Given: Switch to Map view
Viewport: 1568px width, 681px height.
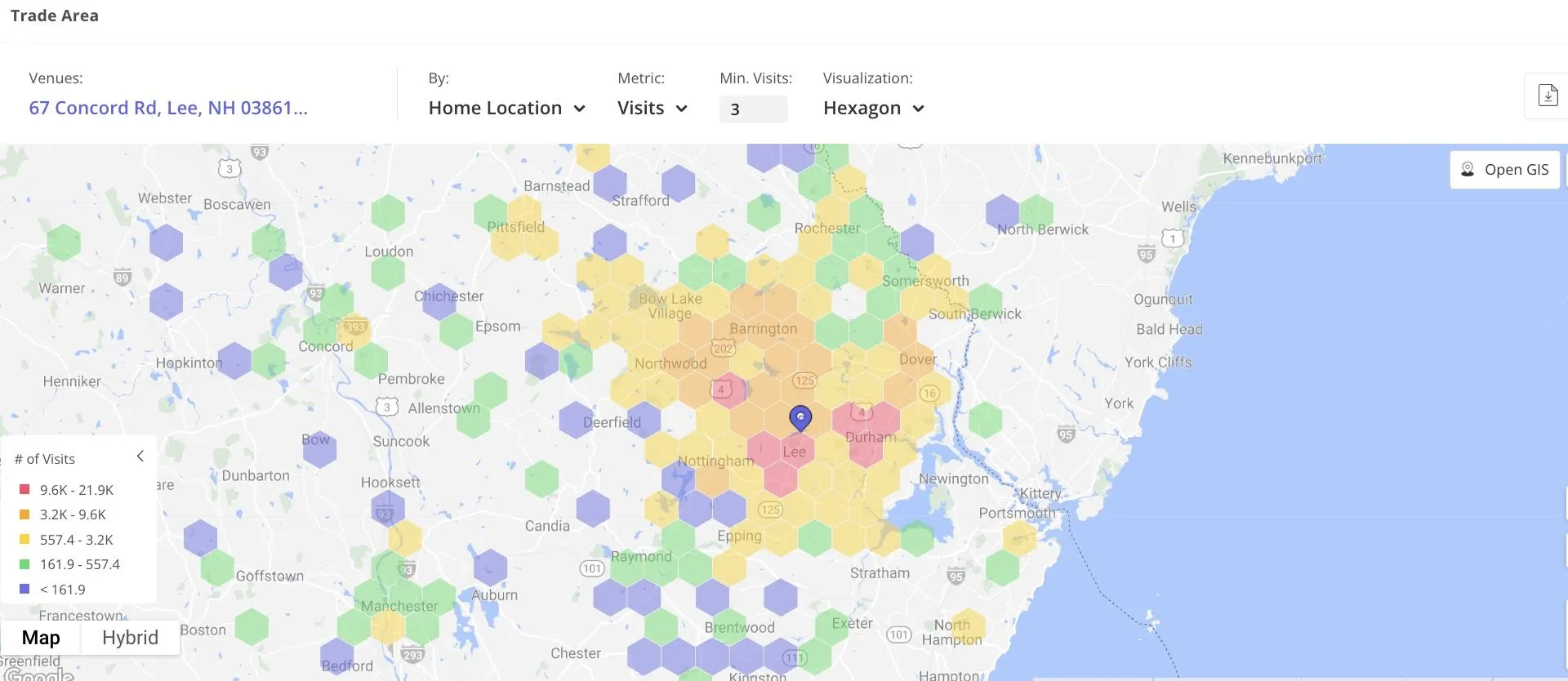Looking at the screenshot, I should point(41,638).
